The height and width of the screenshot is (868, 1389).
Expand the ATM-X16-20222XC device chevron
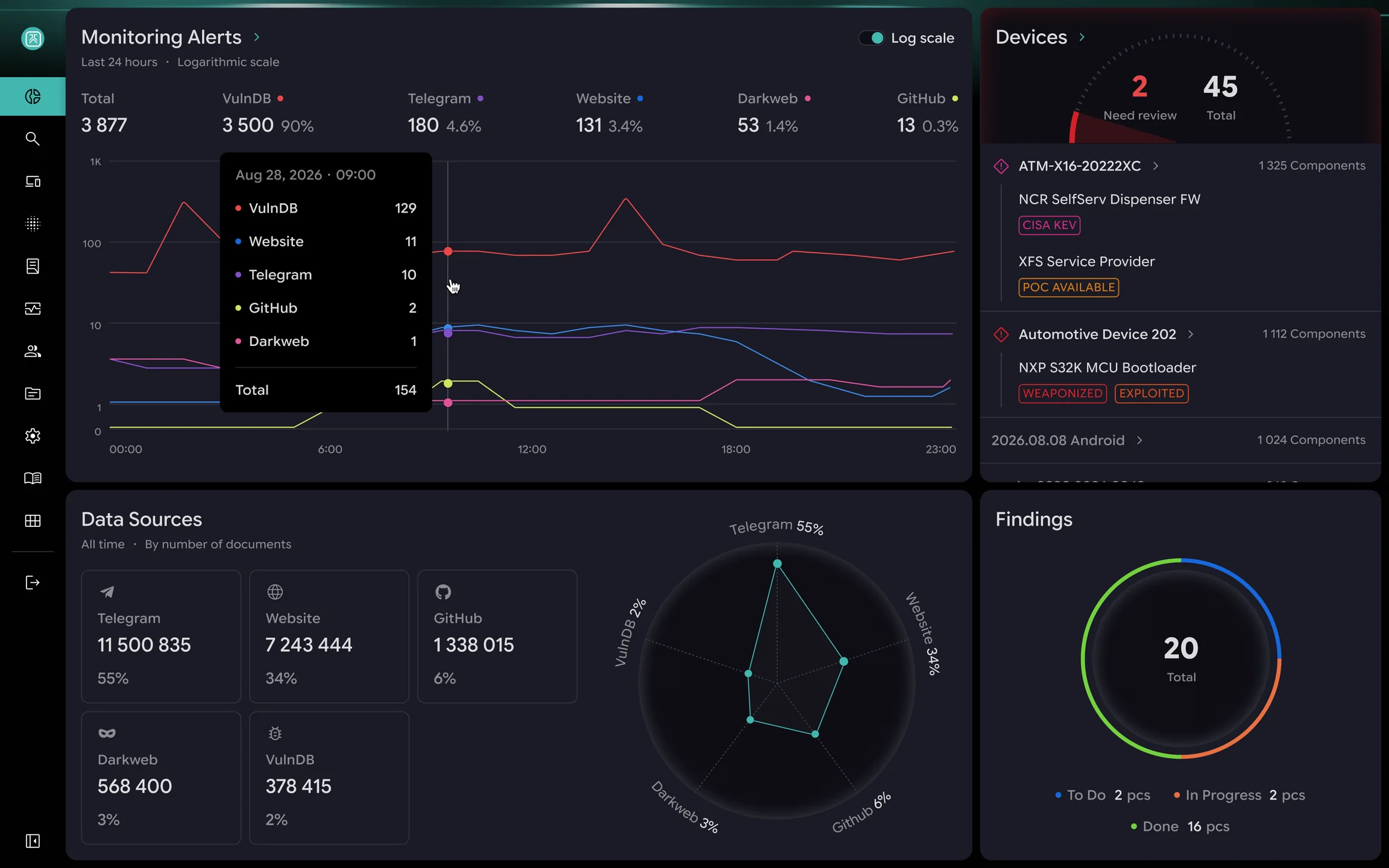(1156, 166)
